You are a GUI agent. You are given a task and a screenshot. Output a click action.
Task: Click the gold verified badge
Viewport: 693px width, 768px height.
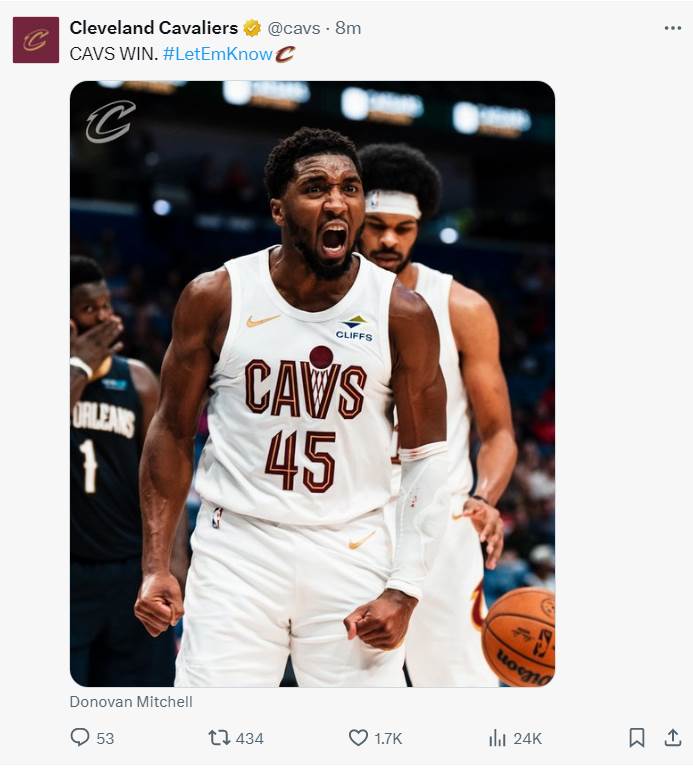(252, 28)
